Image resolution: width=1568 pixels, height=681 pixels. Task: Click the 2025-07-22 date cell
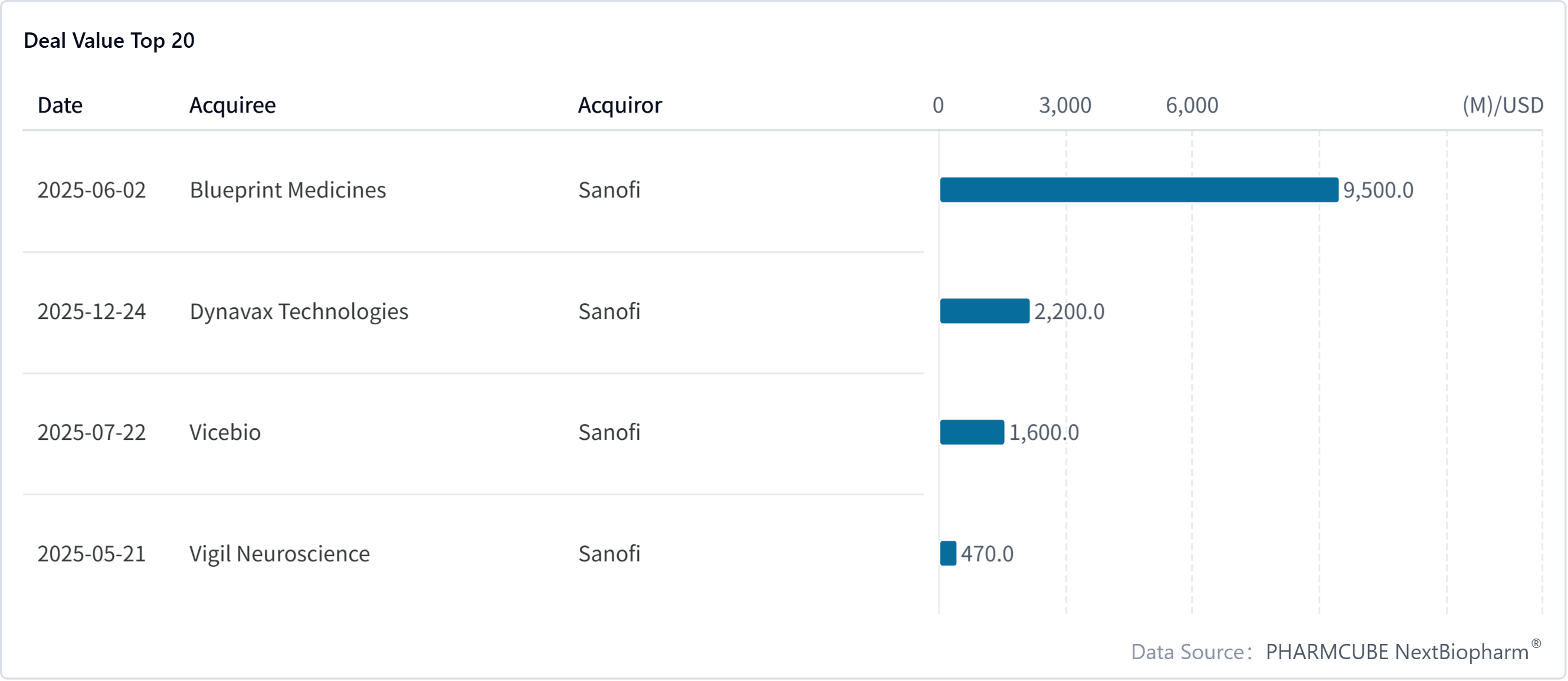tap(91, 432)
